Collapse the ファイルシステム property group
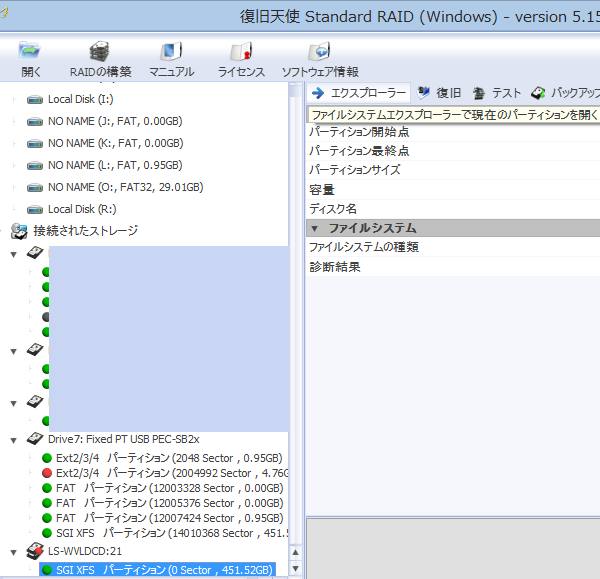Image resolution: width=600 pixels, height=579 pixels. [316, 228]
